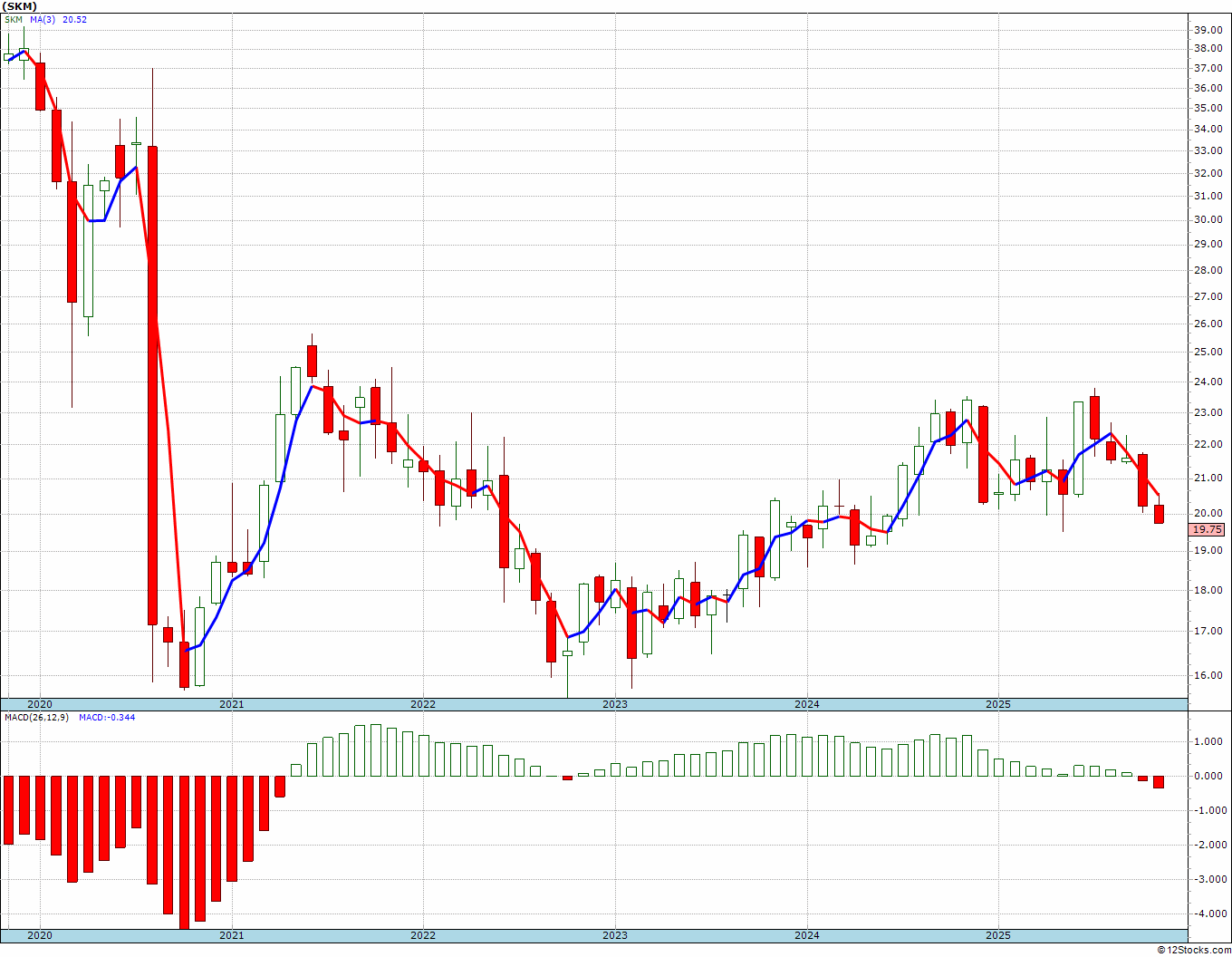
Task: Click the 1.000 MACD axis label
Action: 1208,741
